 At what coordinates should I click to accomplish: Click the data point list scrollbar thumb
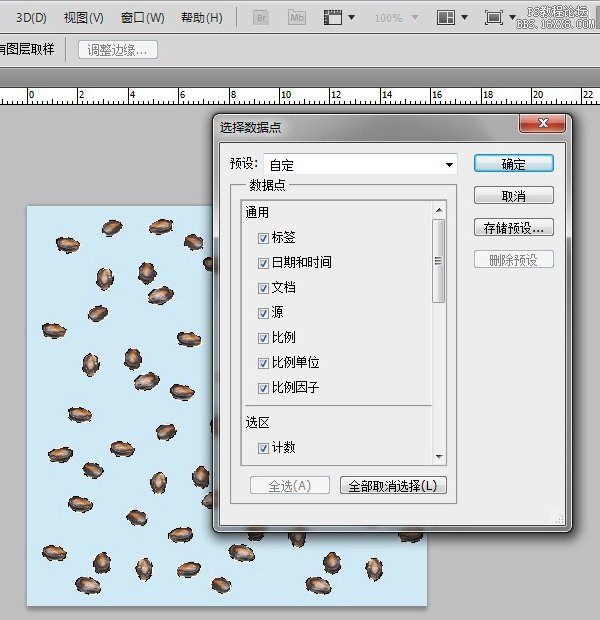pos(439,261)
